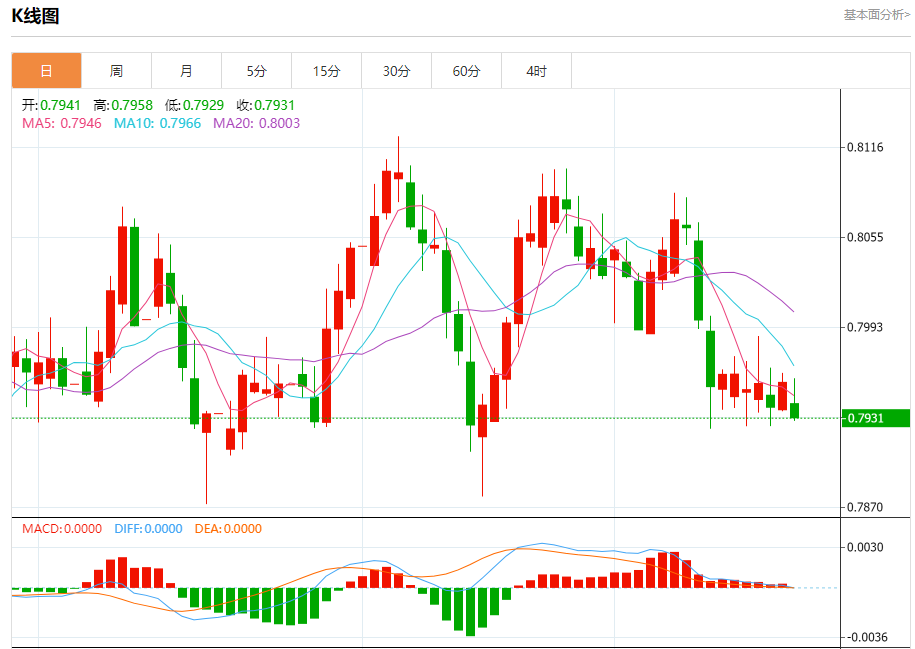Click the 0.7870 price axis label
Image resolution: width=915 pixels, height=649 pixels.
pos(865,508)
